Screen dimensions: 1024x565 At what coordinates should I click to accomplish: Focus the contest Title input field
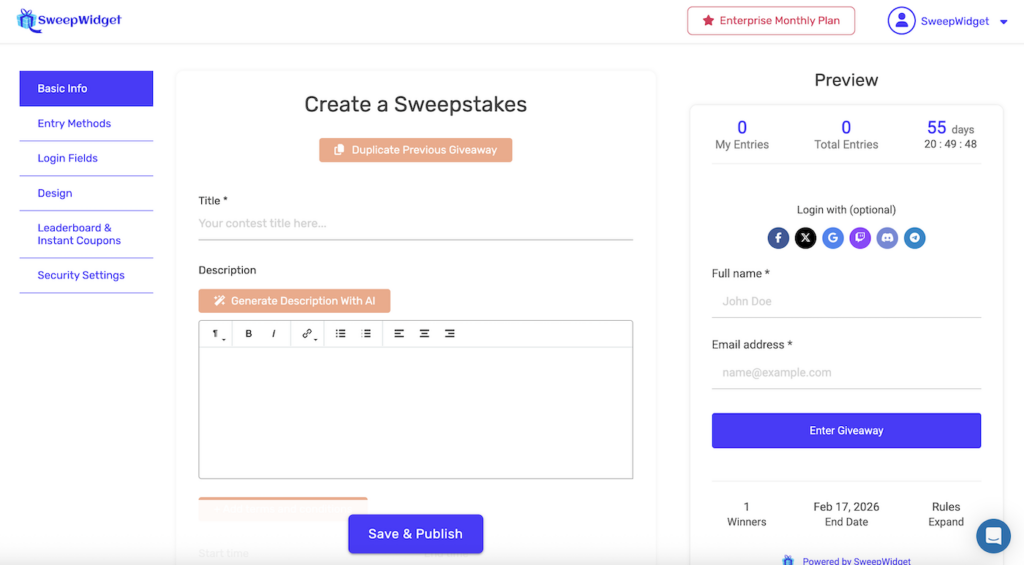(x=415, y=224)
